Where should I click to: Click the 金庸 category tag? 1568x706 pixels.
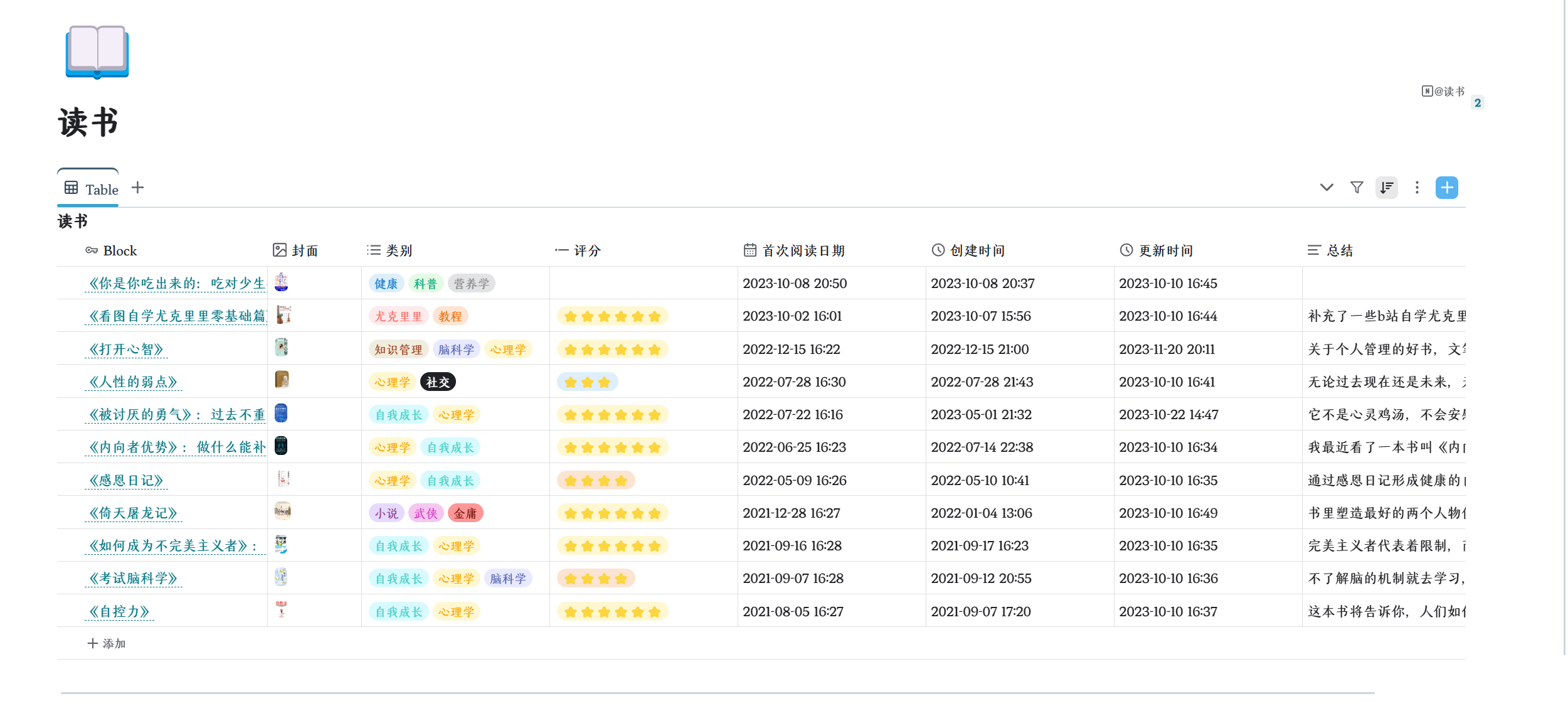[x=465, y=513]
